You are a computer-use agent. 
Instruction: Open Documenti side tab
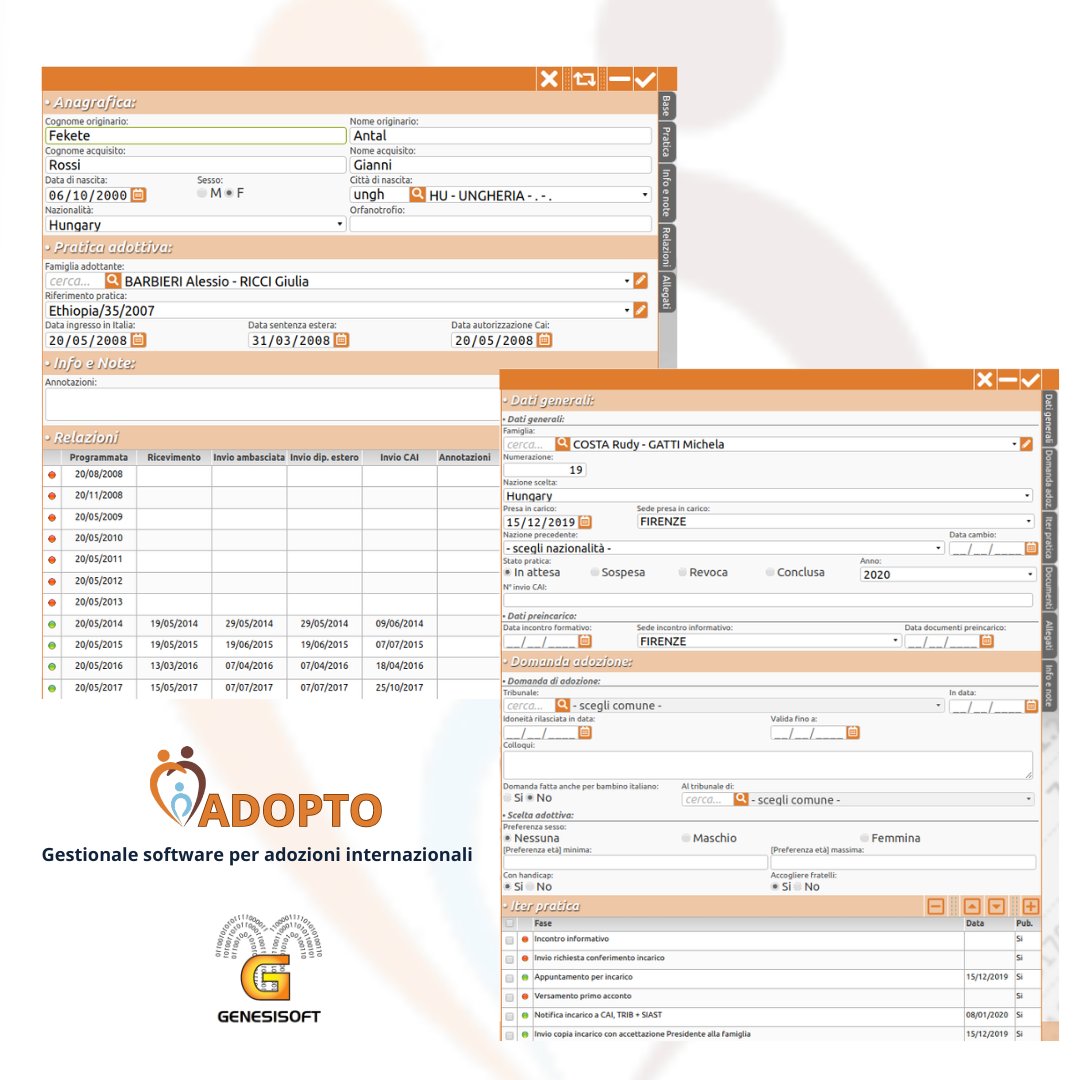pos(1048,588)
